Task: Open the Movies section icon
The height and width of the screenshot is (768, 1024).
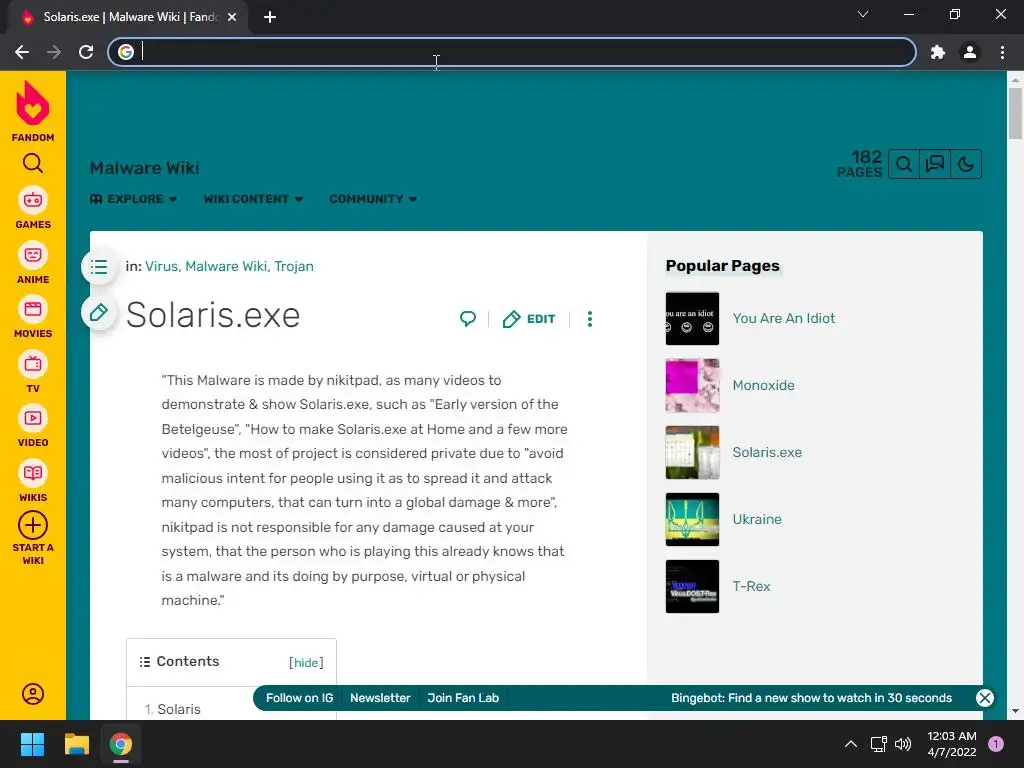Action: (33, 309)
